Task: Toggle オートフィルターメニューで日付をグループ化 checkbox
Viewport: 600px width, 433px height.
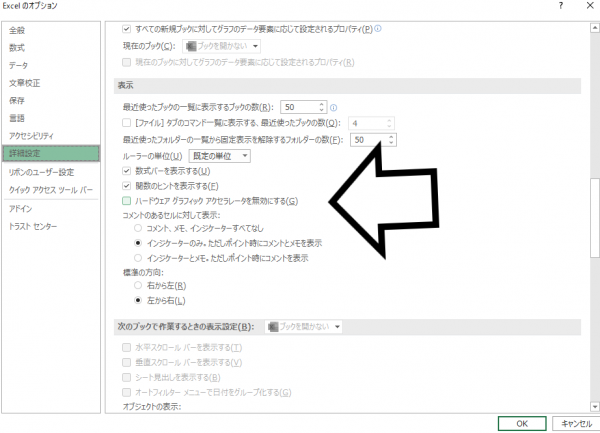Action: (x=126, y=392)
